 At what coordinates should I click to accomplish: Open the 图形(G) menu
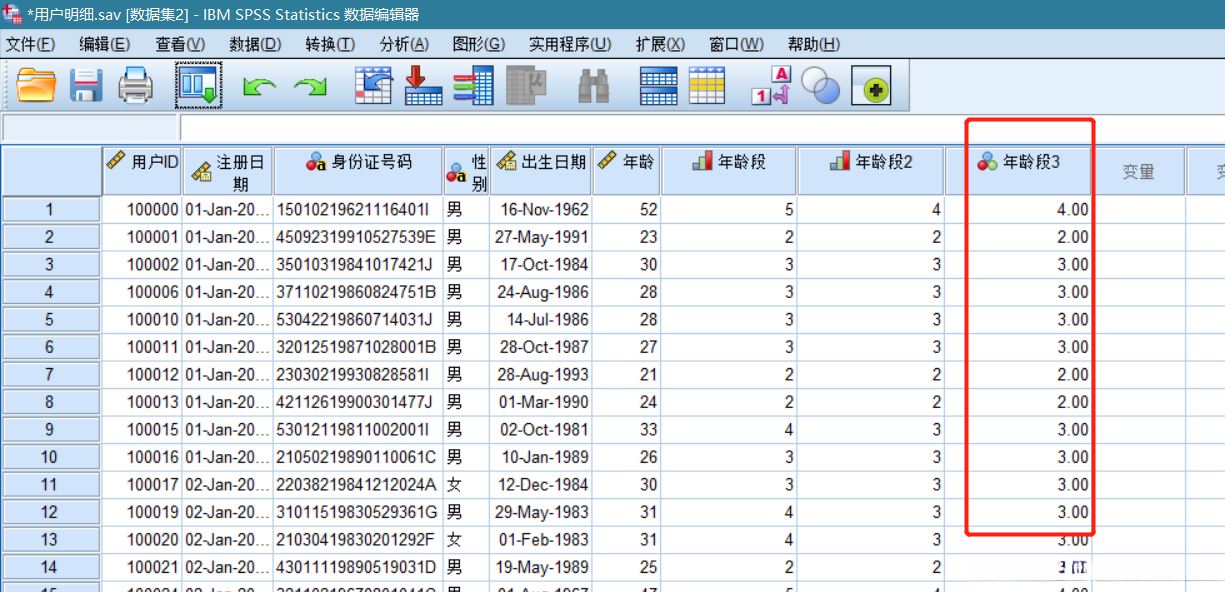click(479, 44)
